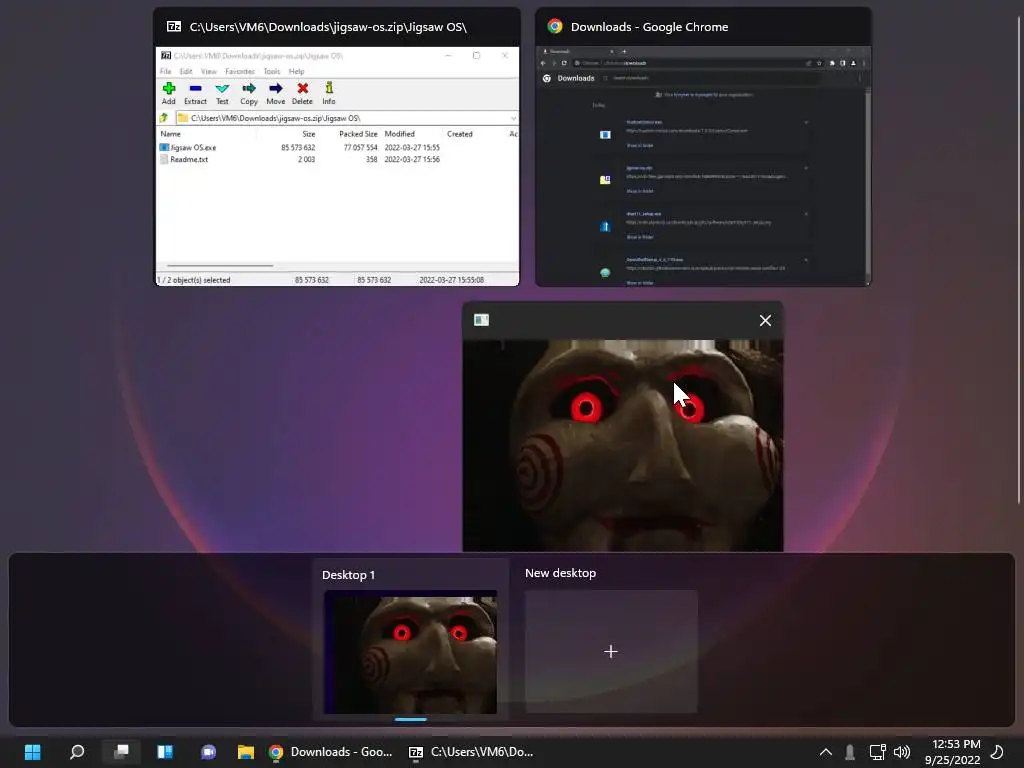Viewport: 1024px width, 768px height.
Task: Expand the hidden system tray icons chevron
Action: (x=825, y=752)
